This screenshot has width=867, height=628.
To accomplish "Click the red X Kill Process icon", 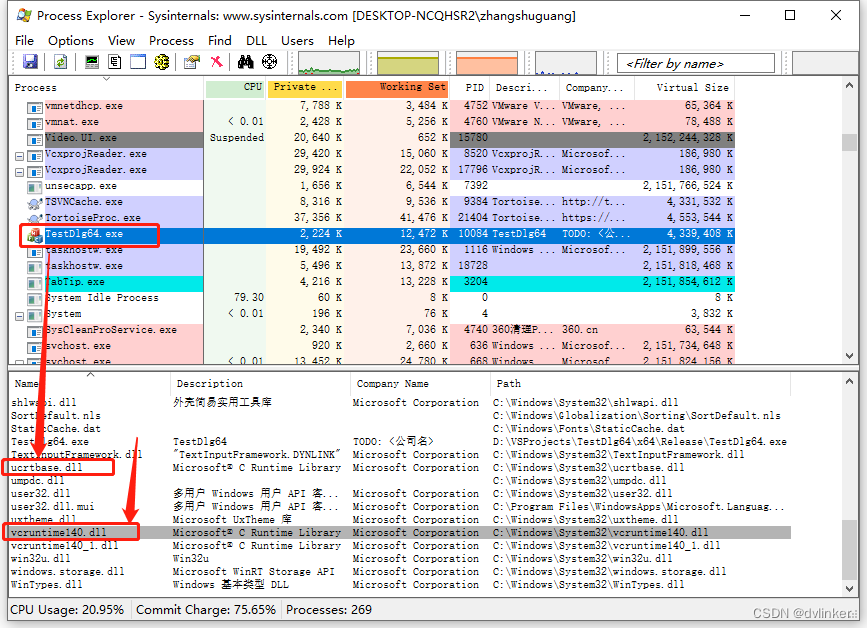I will (x=216, y=62).
